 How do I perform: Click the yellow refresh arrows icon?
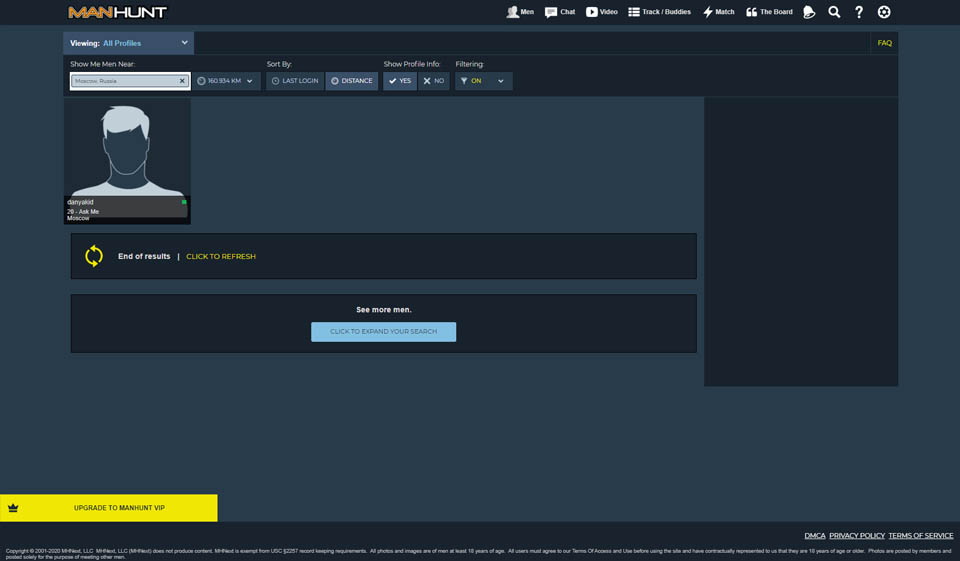tap(94, 256)
